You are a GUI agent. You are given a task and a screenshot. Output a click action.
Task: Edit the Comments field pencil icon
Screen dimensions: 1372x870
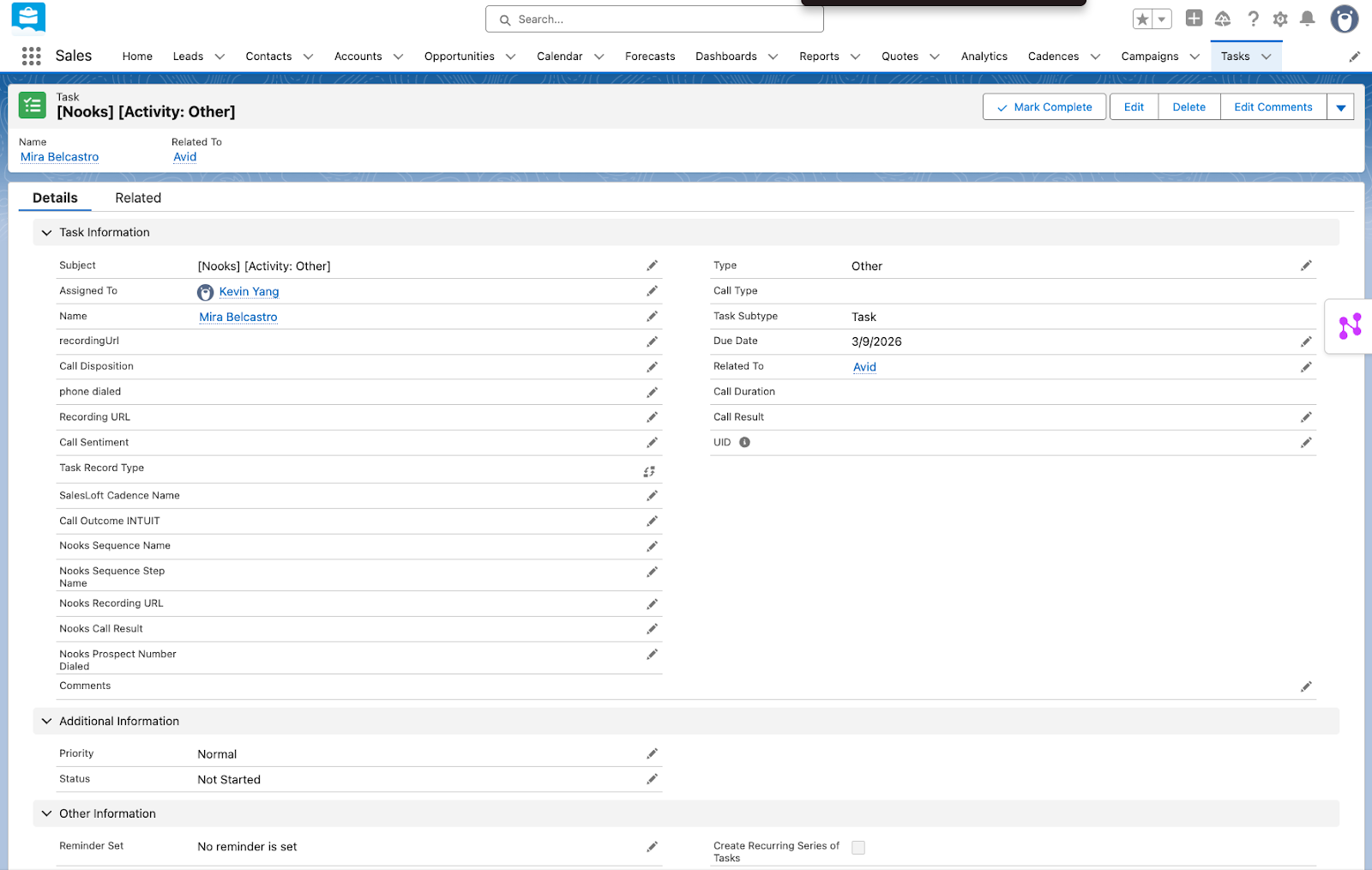tap(1306, 686)
